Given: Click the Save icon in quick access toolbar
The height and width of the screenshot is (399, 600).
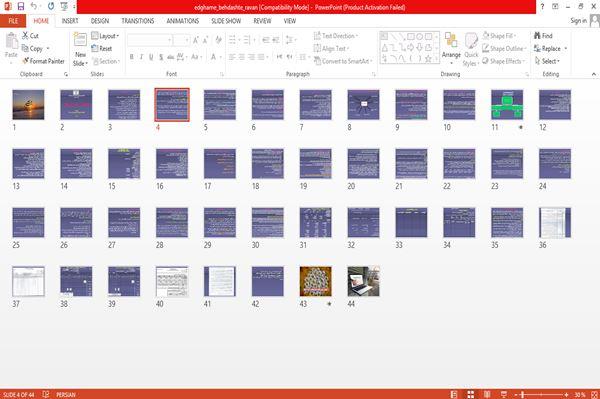Looking at the screenshot, I should pyautogui.click(x=21, y=7).
